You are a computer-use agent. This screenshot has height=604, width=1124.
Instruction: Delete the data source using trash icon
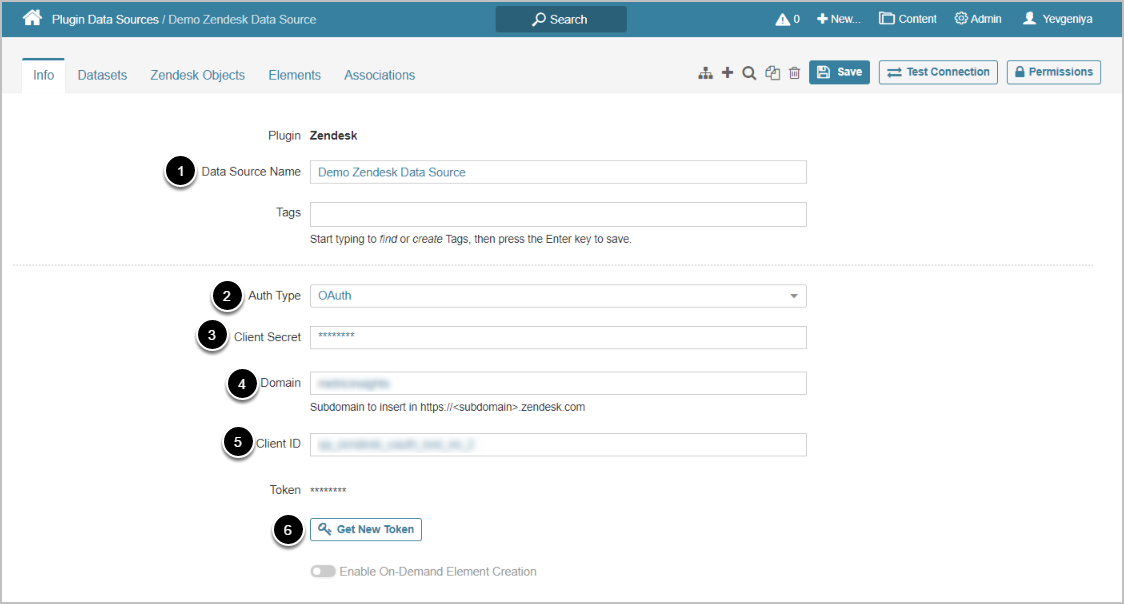click(x=794, y=73)
